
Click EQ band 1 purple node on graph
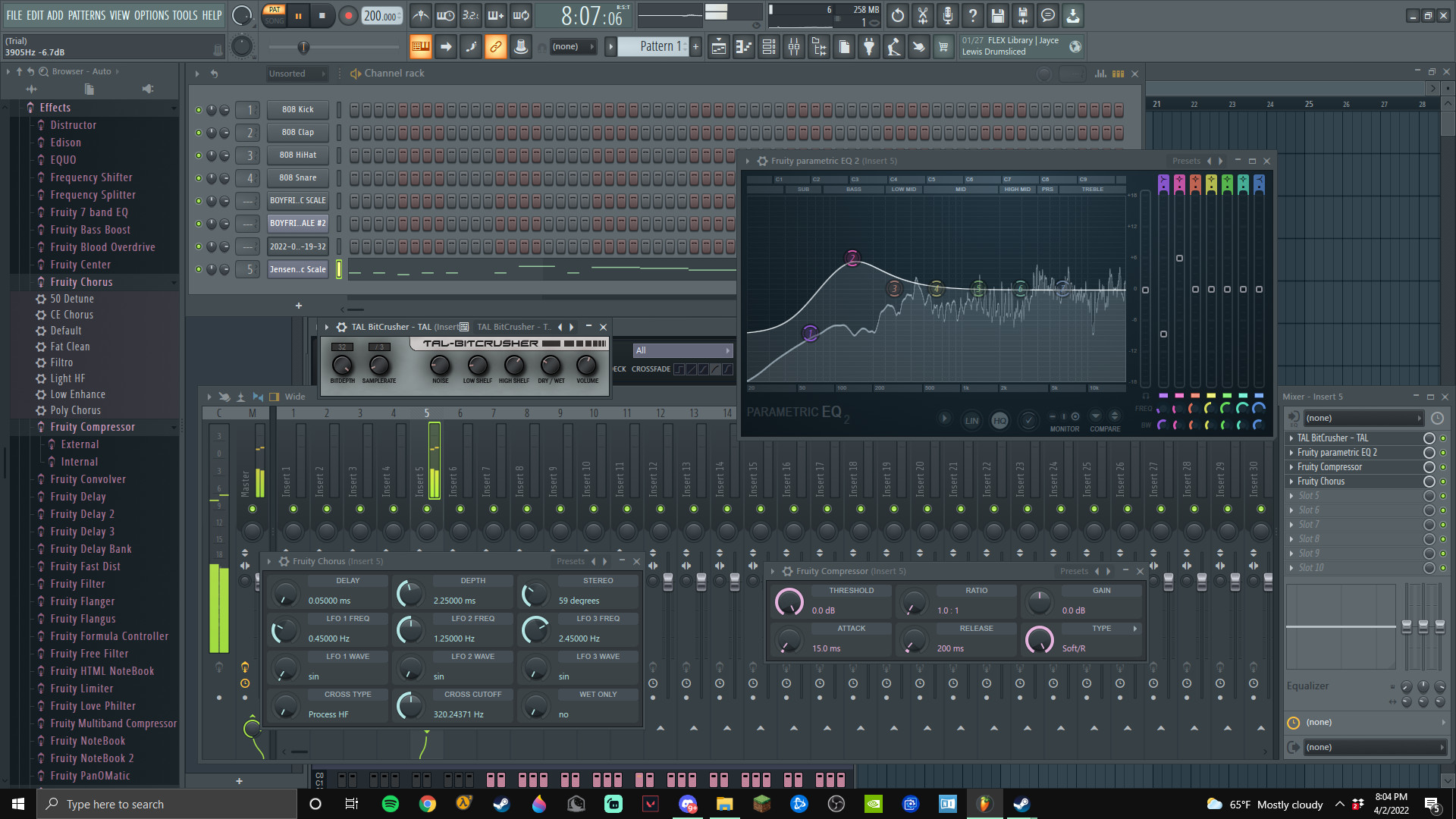[x=810, y=334]
